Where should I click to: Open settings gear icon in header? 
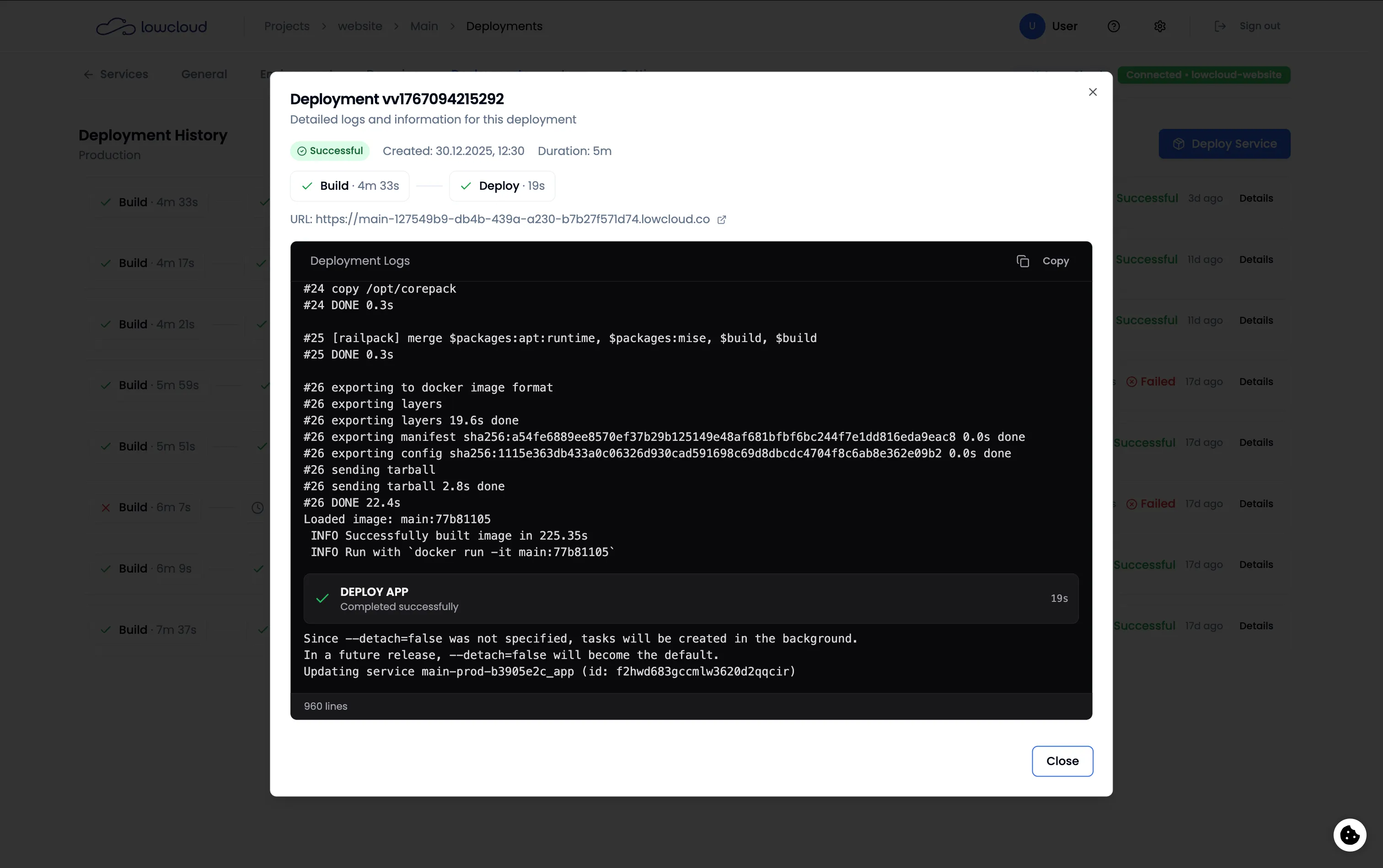[x=1160, y=27]
